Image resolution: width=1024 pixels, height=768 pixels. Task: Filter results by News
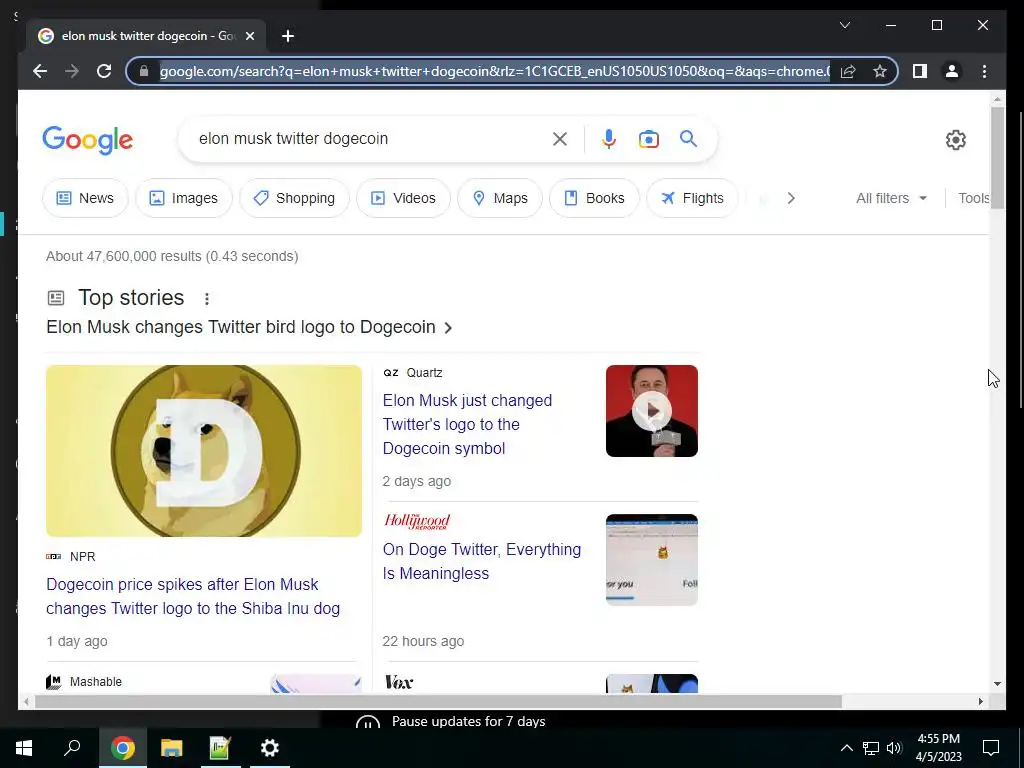click(x=86, y=198)
